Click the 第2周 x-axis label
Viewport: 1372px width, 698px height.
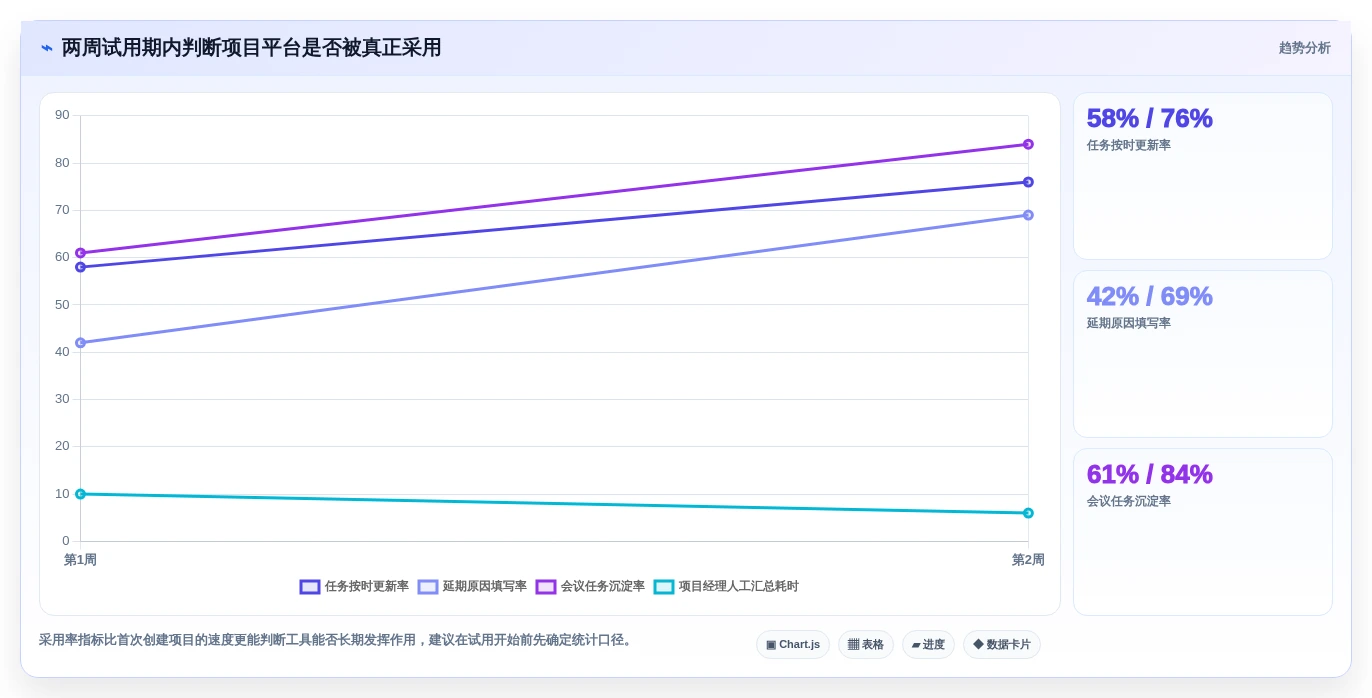pyautogui.click(x=1028, y=560)
